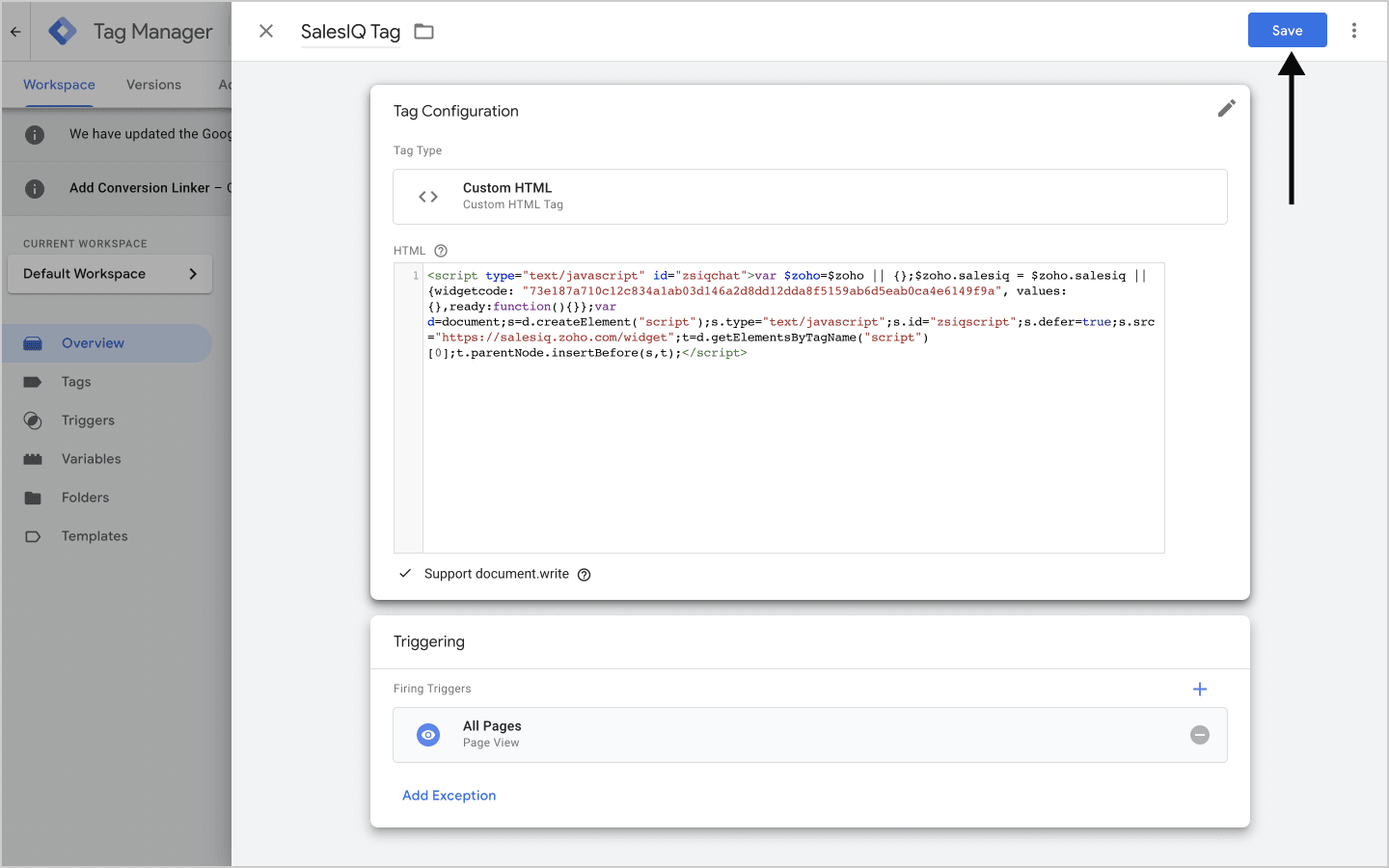Open Tags in the sidebar
Viewport: 1389px width, 868px height.
[x=76, y=382]
